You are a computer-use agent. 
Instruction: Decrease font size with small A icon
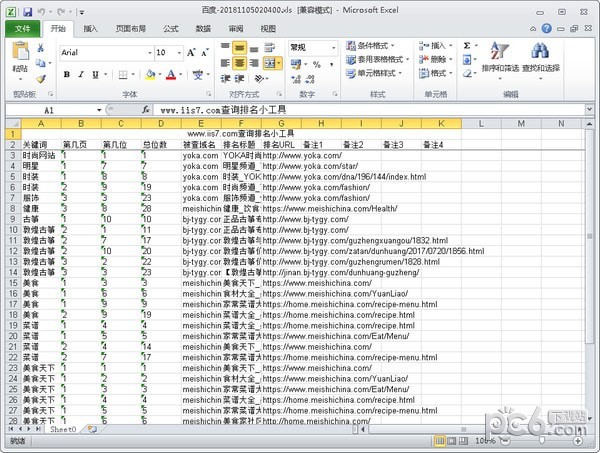coord(205,52)
